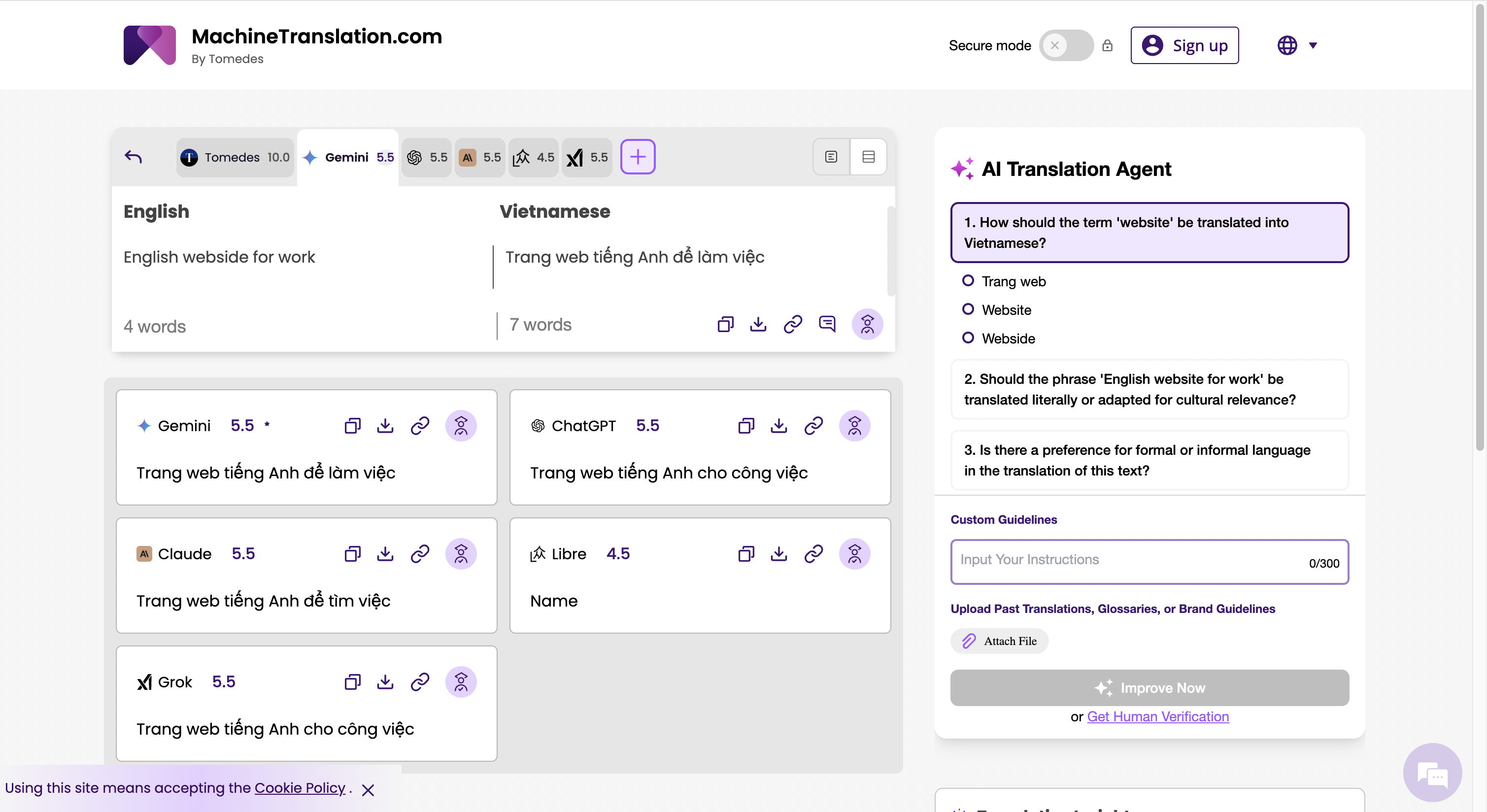Open the globe language dropdown

click(1297, 45)
